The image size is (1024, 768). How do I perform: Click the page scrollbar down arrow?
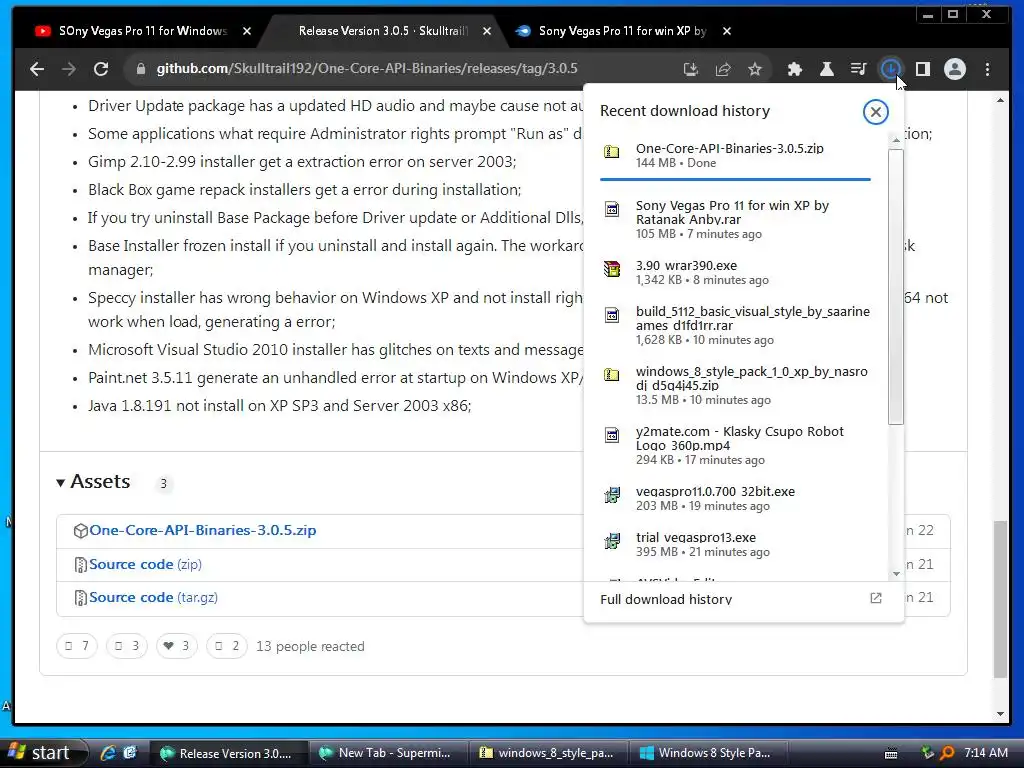point(1000,714)
